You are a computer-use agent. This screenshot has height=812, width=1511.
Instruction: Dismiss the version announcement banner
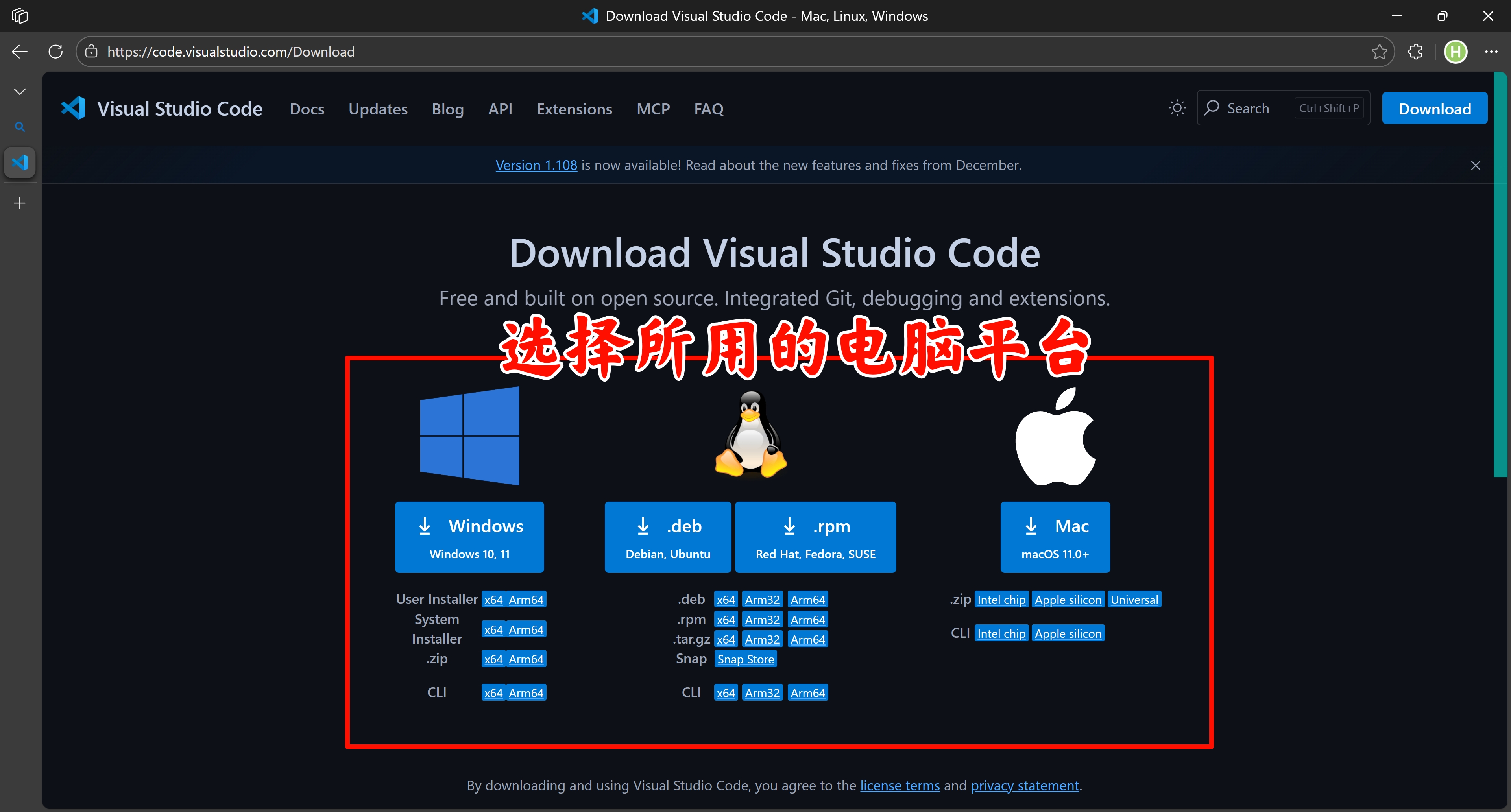click(x=1475, y=165)
